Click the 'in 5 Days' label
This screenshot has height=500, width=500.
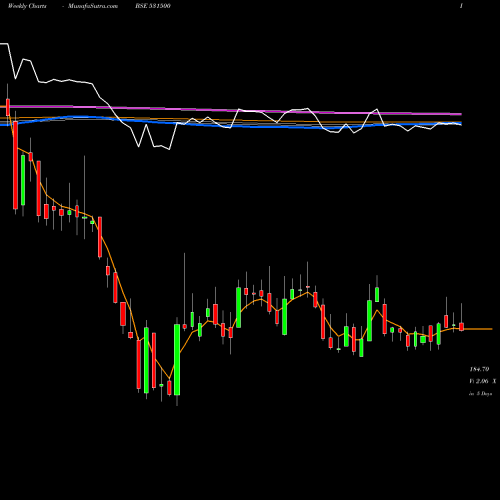tap(480, 394)
